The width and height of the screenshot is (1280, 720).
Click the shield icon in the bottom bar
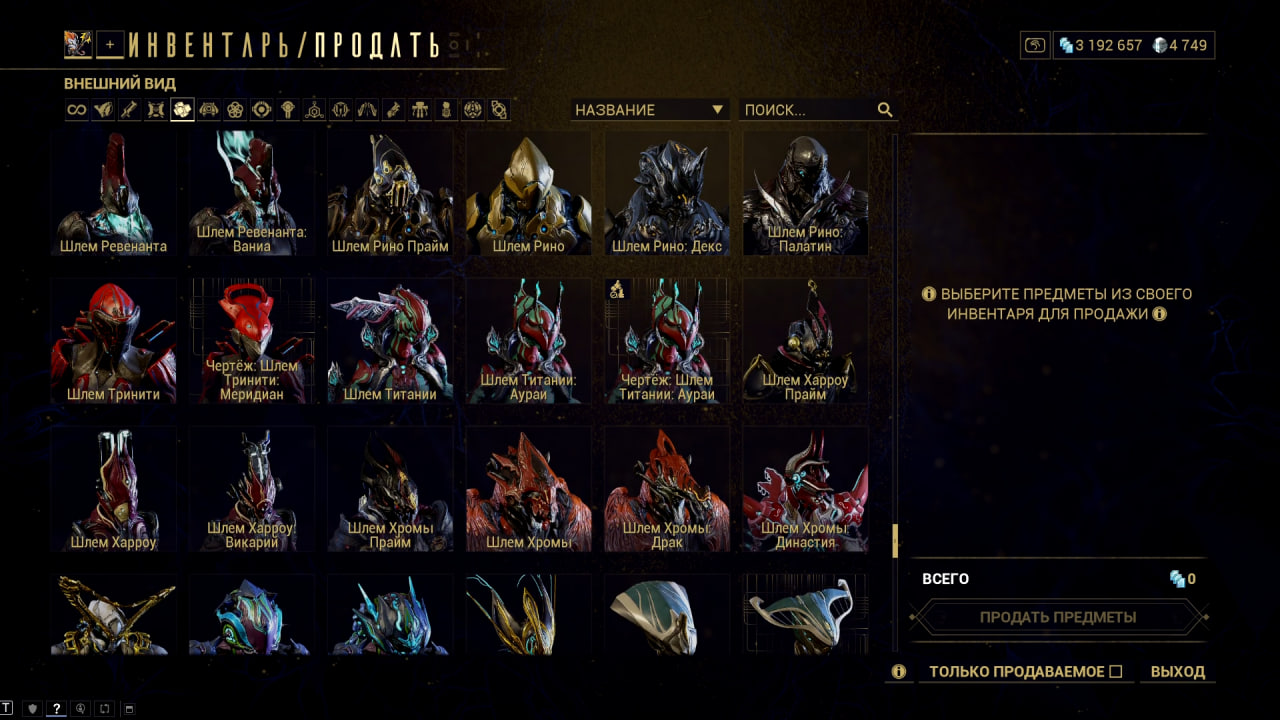(x=31, y=709)
